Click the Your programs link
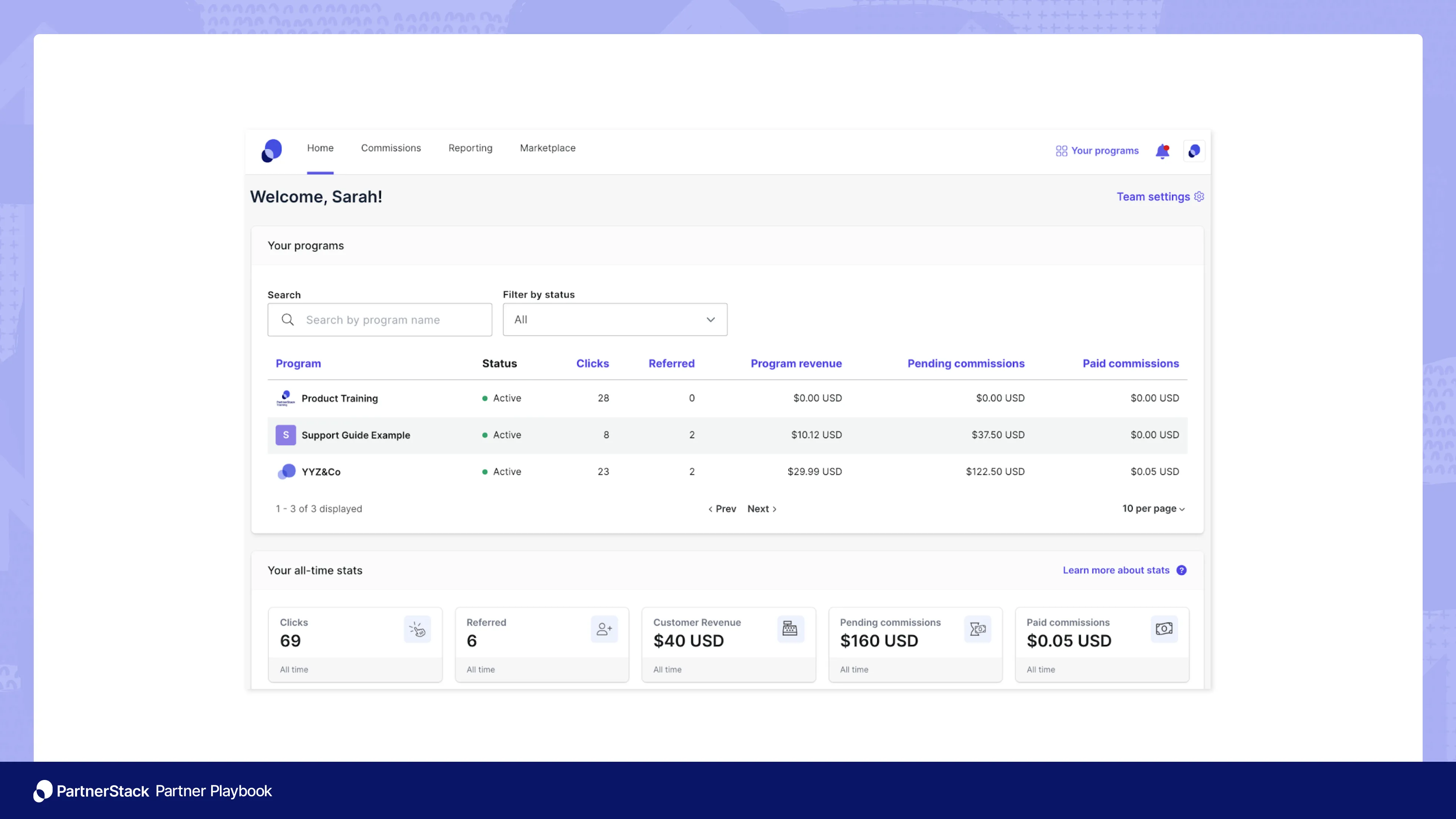The width and height of the screenshot is (1456, 819). point(1097,151)
